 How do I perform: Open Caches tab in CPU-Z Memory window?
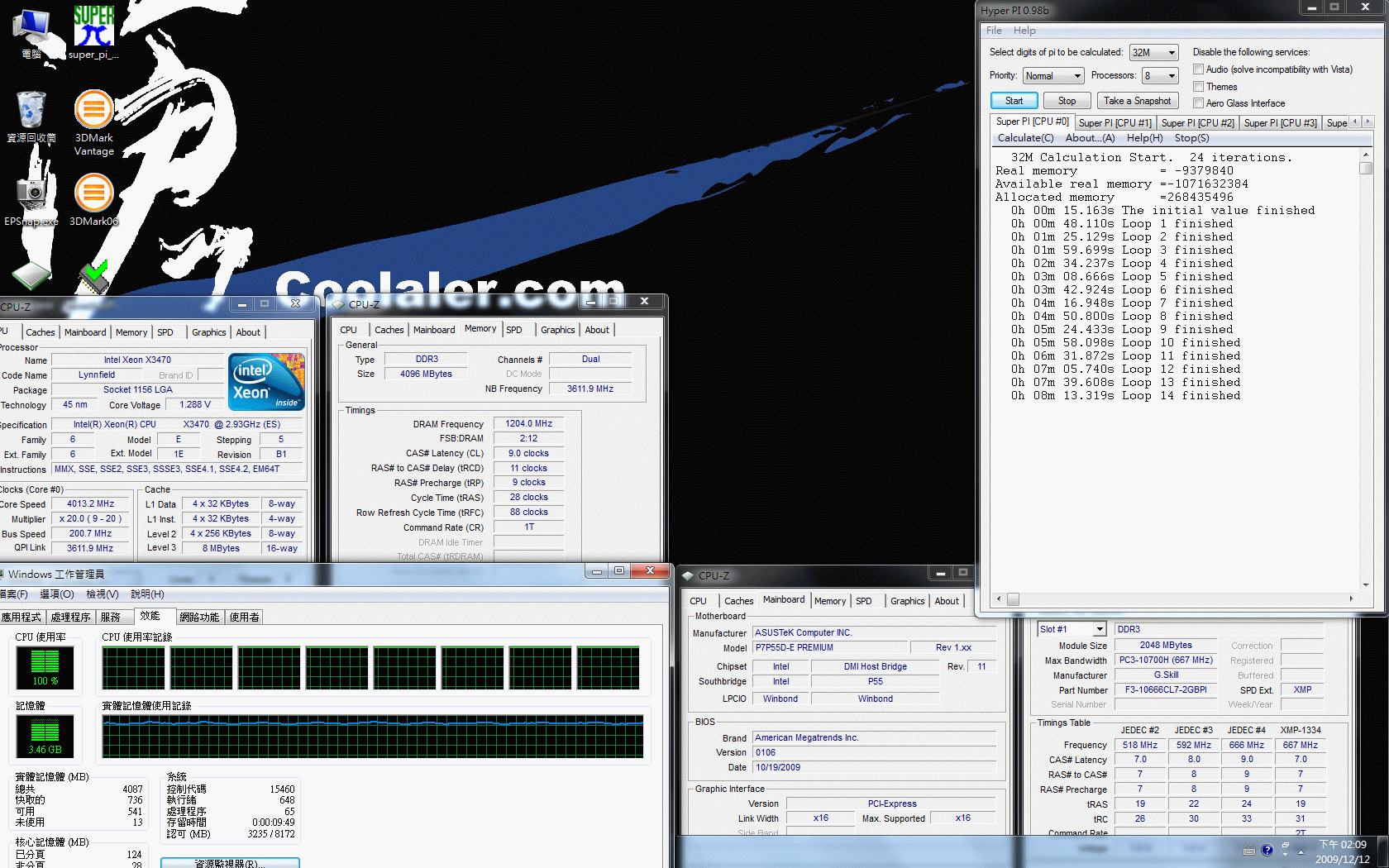[x=389, y=330]
